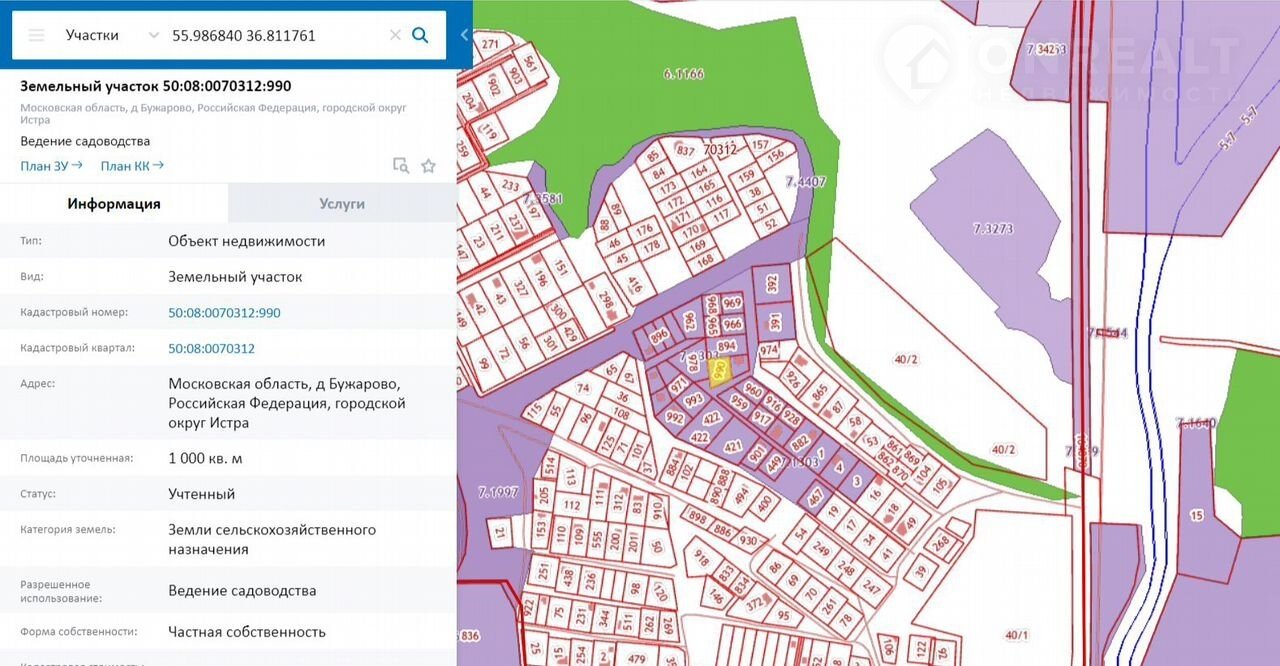Click parcel 392 on the map

771,284
